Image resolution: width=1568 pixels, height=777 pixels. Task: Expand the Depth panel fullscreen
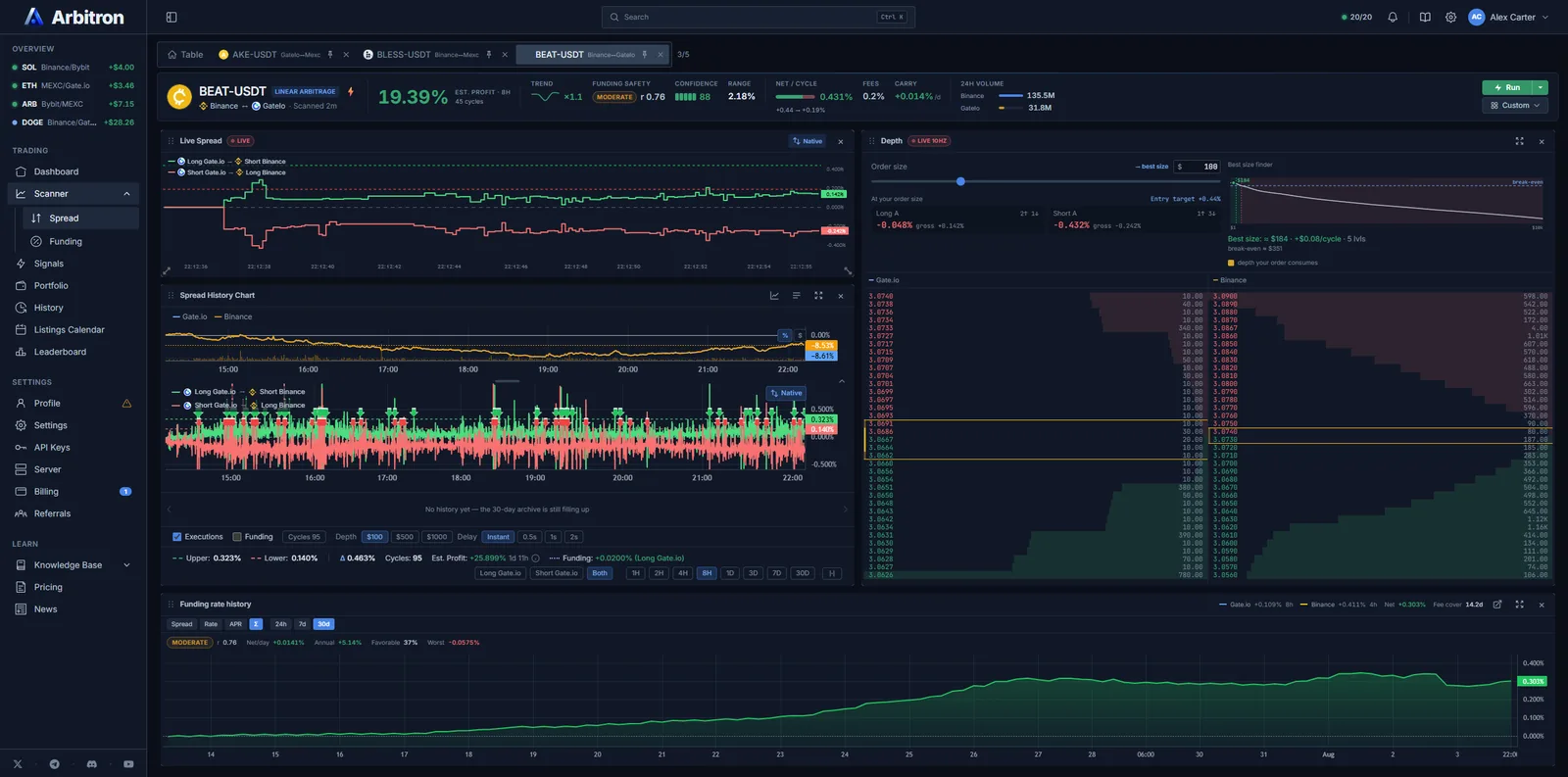[1520, 141]
